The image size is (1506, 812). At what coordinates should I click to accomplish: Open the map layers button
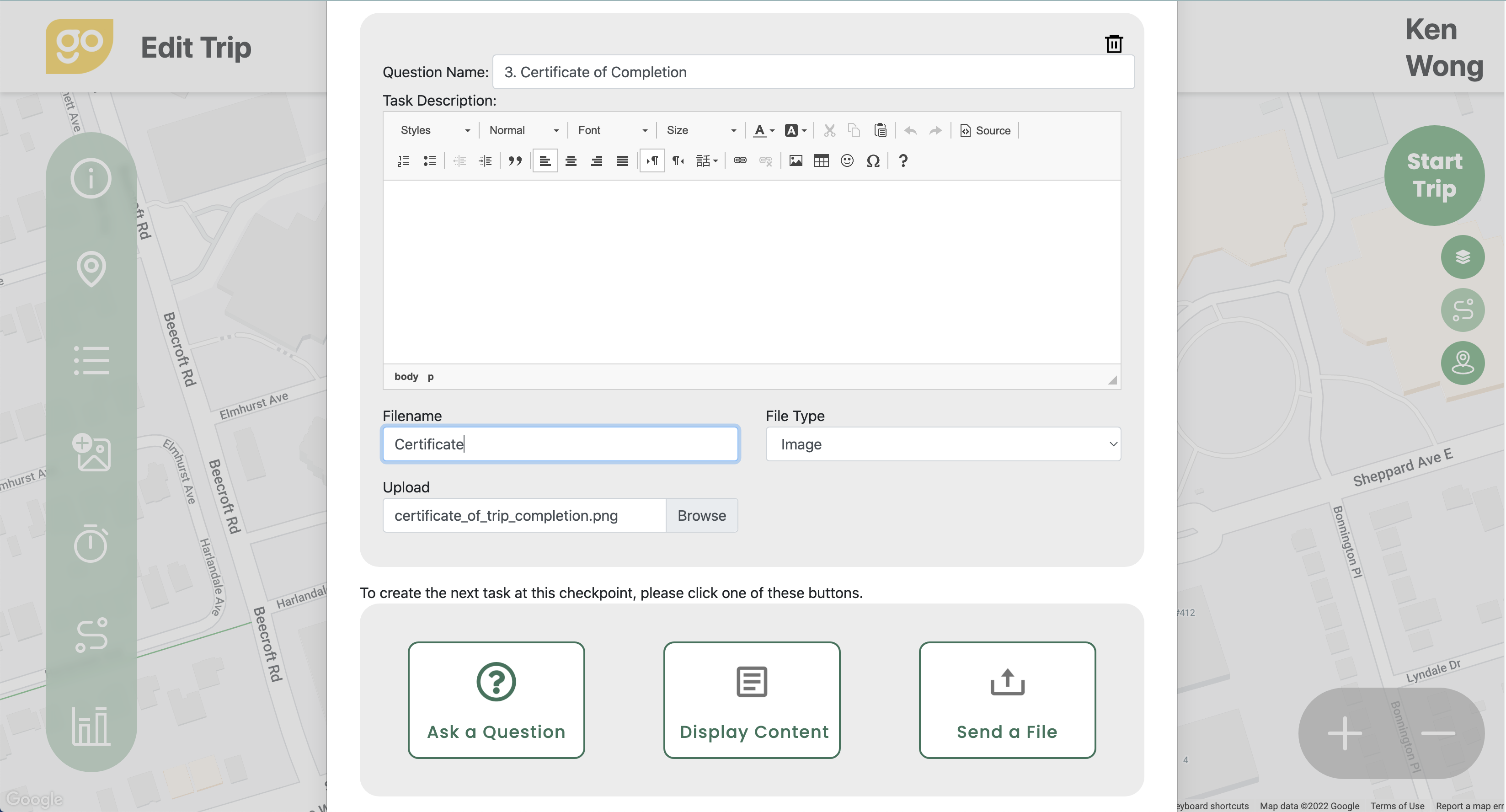(x=1463, y=256)
